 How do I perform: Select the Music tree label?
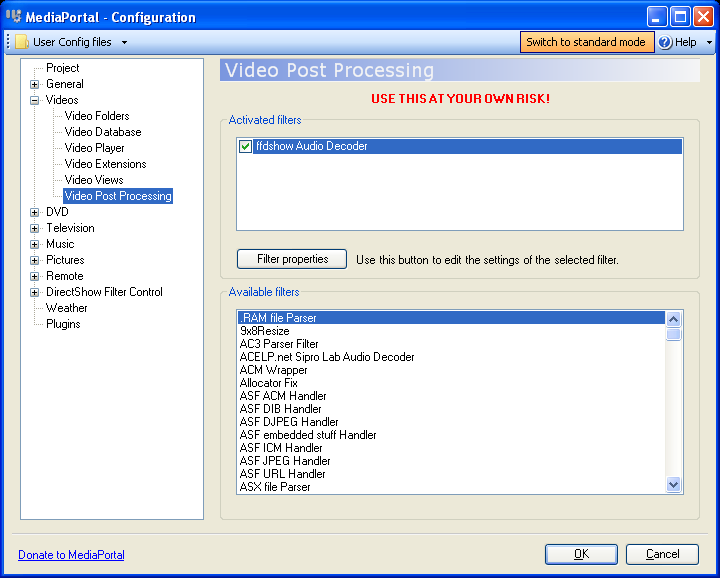click(60, 244)
